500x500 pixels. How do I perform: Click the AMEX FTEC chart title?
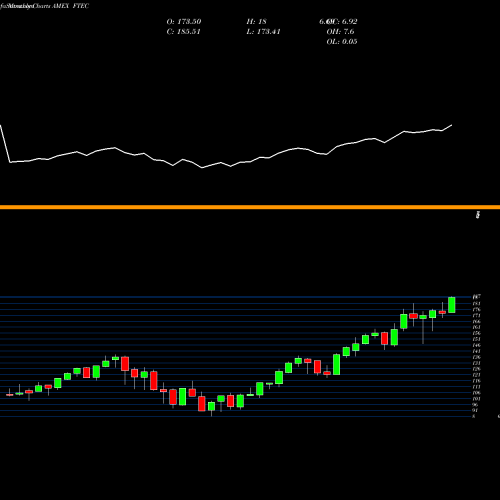70,6
